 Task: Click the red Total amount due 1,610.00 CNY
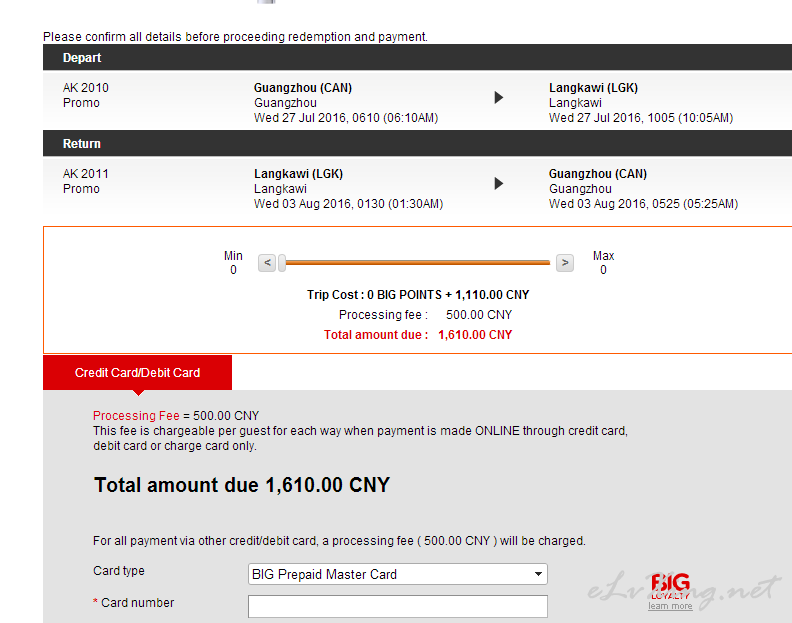[418, 335]
